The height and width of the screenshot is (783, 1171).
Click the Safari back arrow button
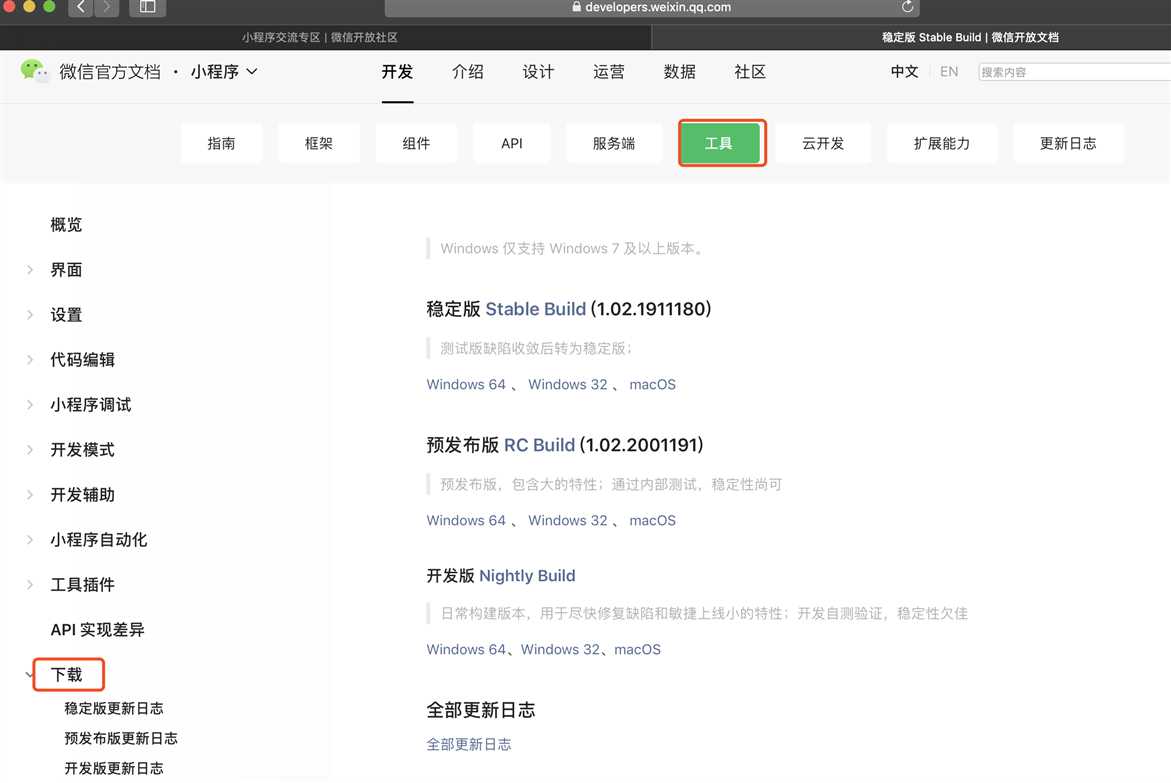pyautogui.click(x=81, y=7)
